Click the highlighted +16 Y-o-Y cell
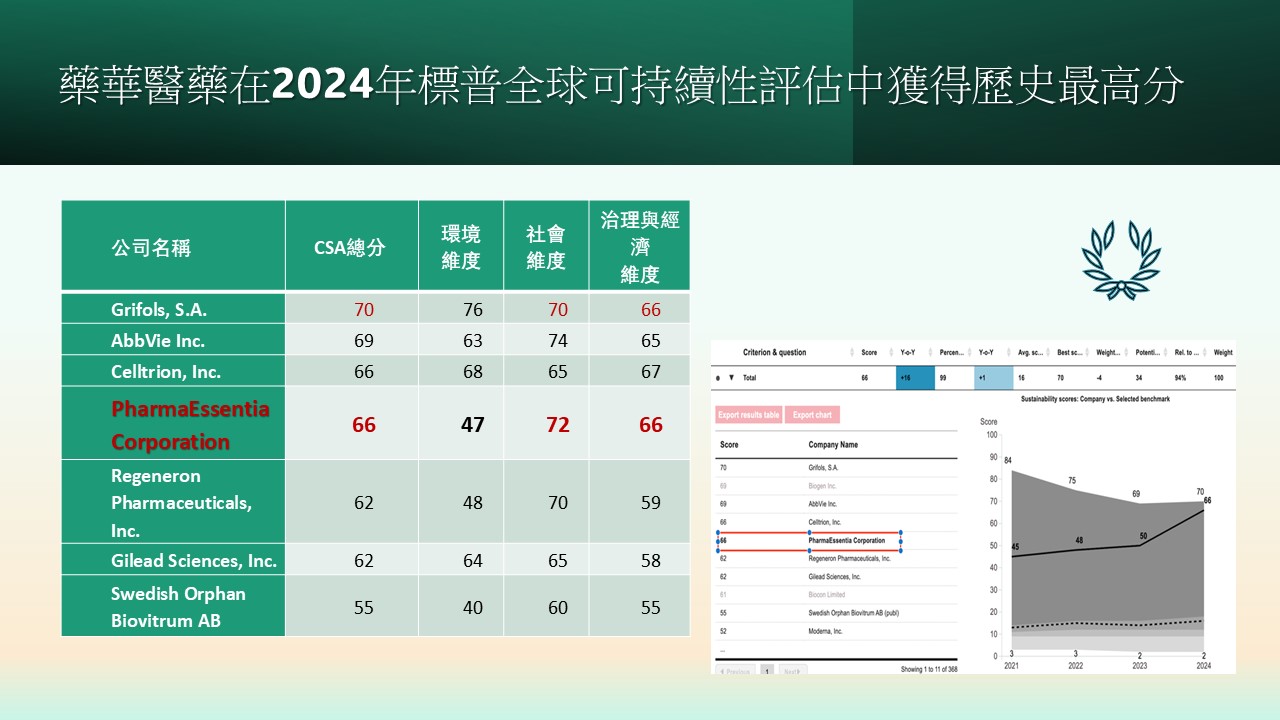1280x720 pixels. pyautogui.click(x=915, y=378)
